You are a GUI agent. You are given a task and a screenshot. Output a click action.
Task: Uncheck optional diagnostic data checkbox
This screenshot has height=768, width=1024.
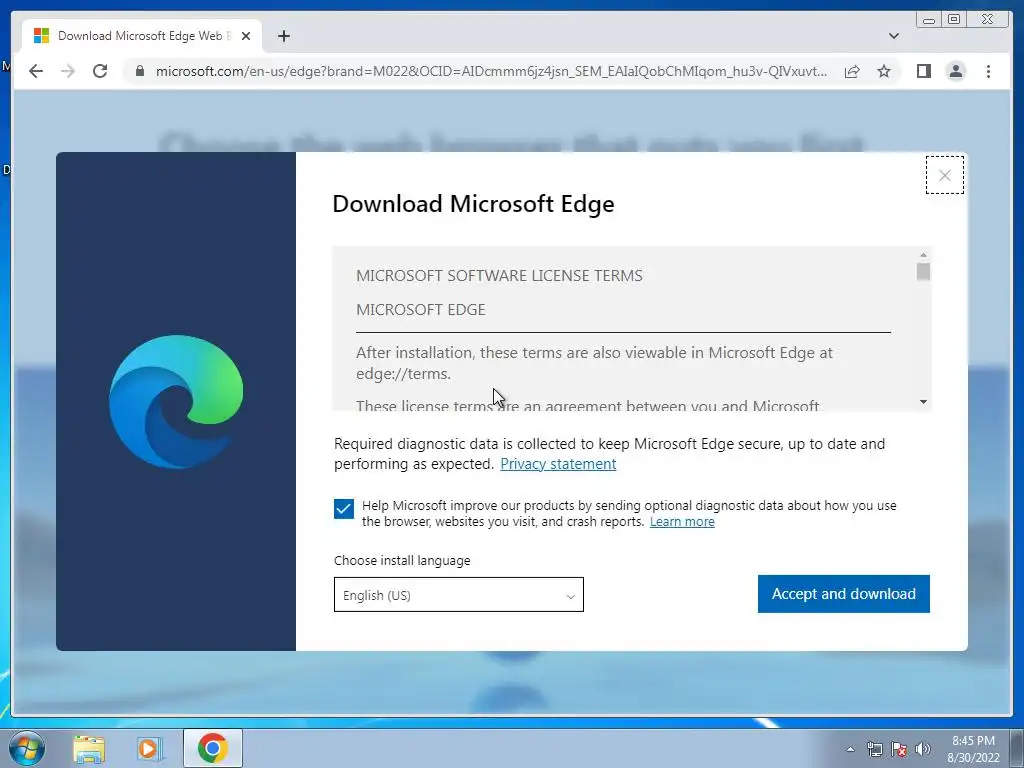344,509
